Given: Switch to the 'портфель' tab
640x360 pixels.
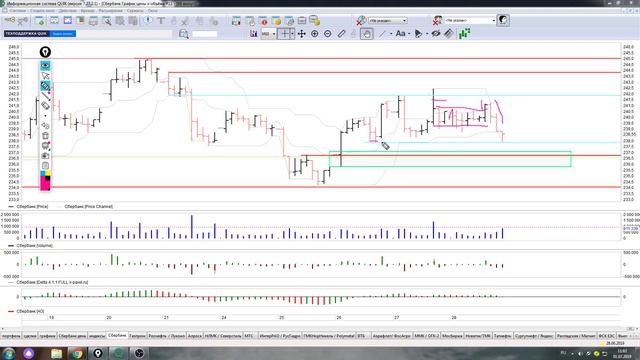Looking at the screenshot, I should 11,336.
